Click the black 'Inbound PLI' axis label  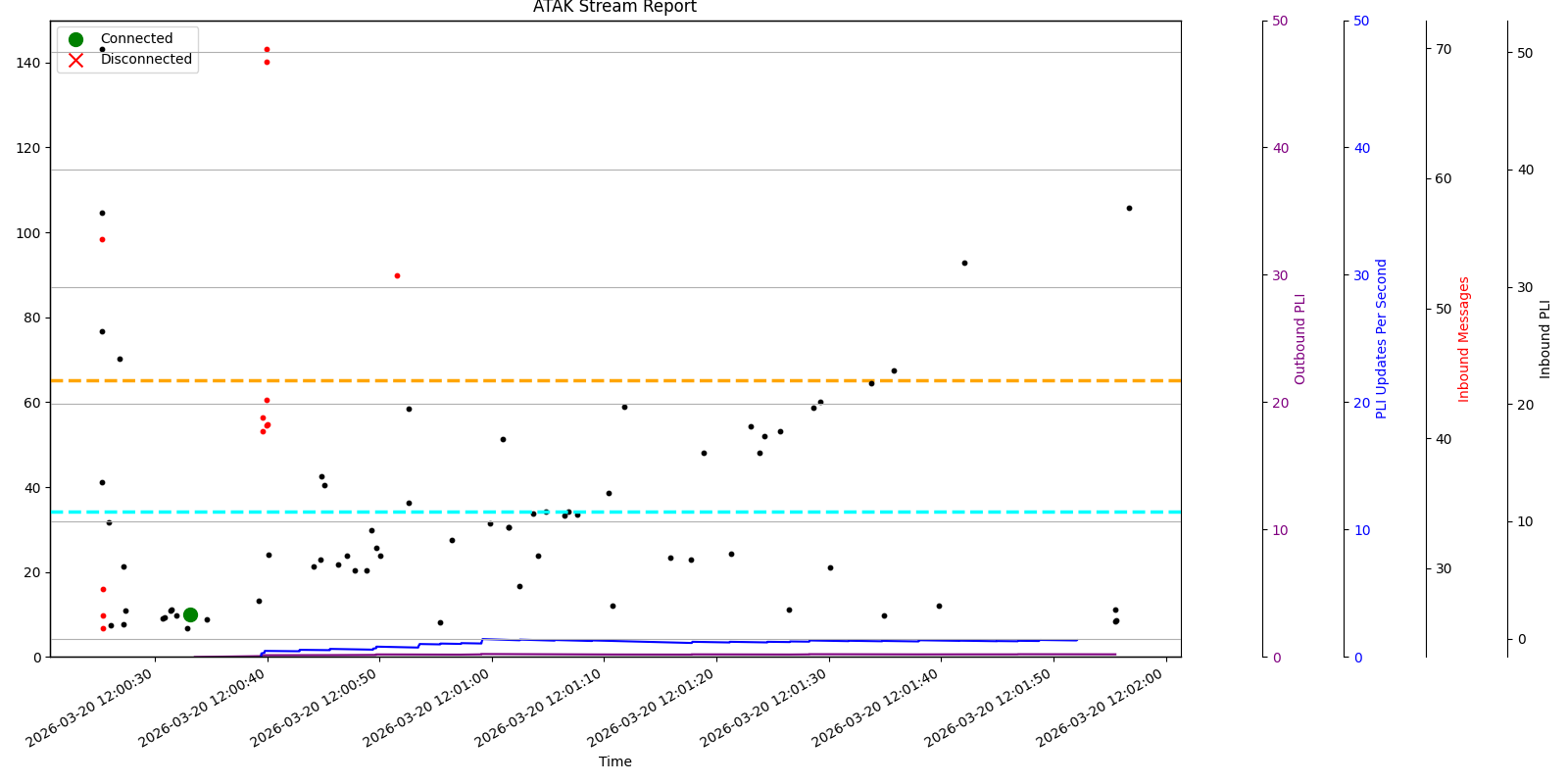click(x=1545, y=338)
